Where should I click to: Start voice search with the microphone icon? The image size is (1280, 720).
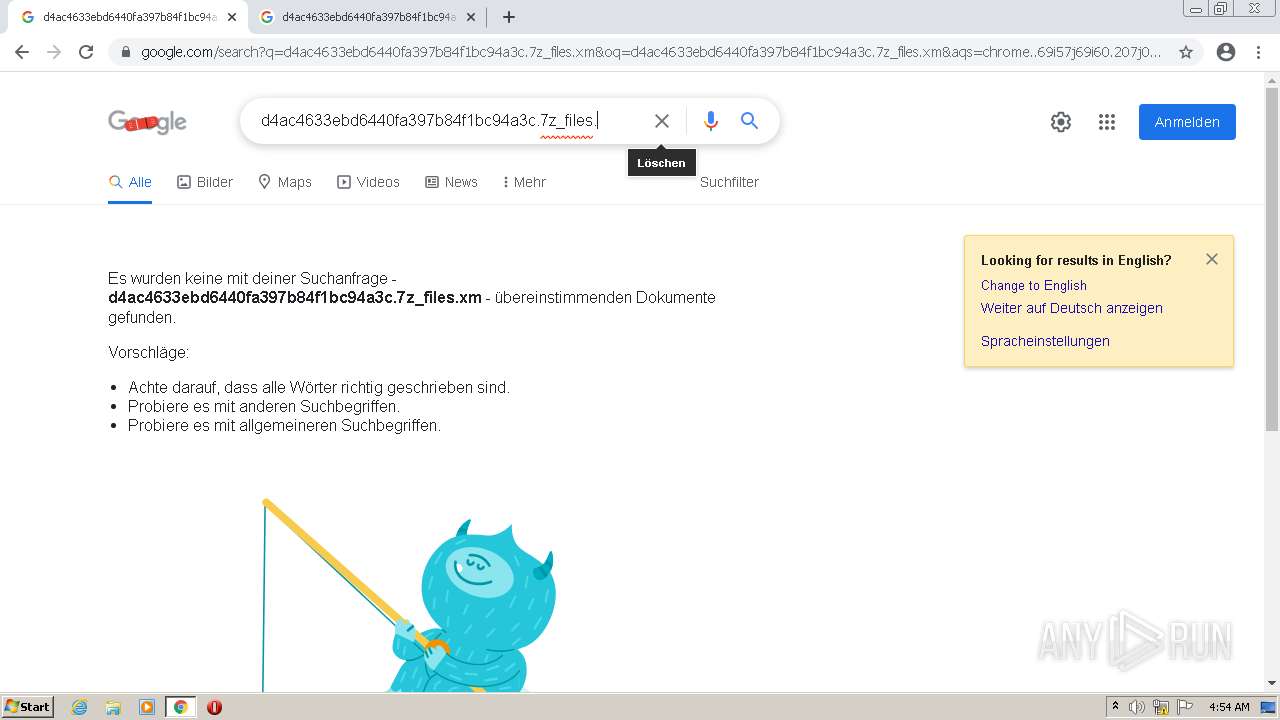point(711,121)
